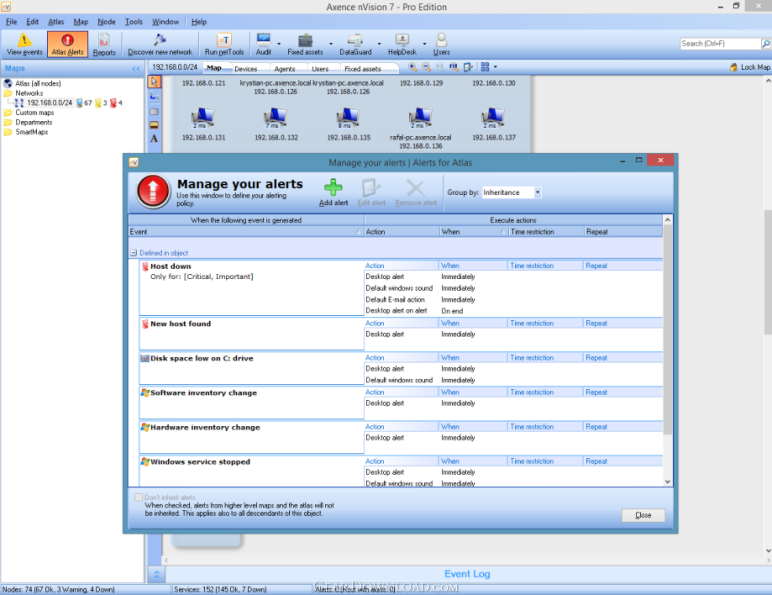This screenshot has height=595, width=772.
Task: Select Custom maps folder in tree
Action: pos(34,112)
